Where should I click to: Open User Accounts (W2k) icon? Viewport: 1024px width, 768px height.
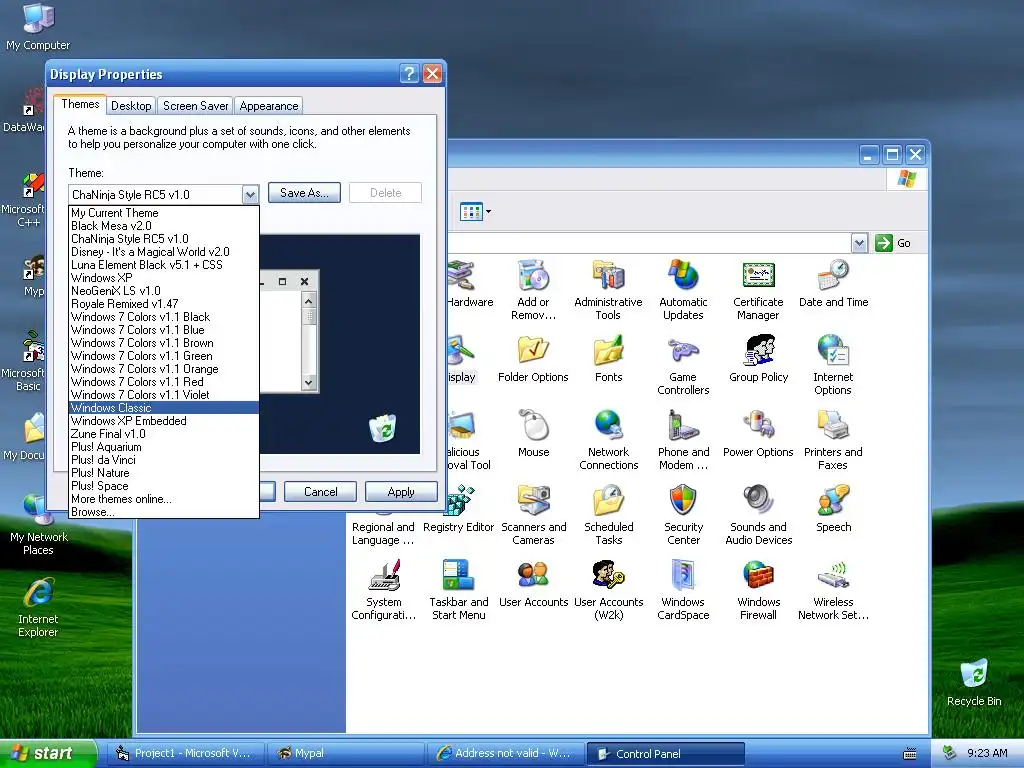click(608, 590)
